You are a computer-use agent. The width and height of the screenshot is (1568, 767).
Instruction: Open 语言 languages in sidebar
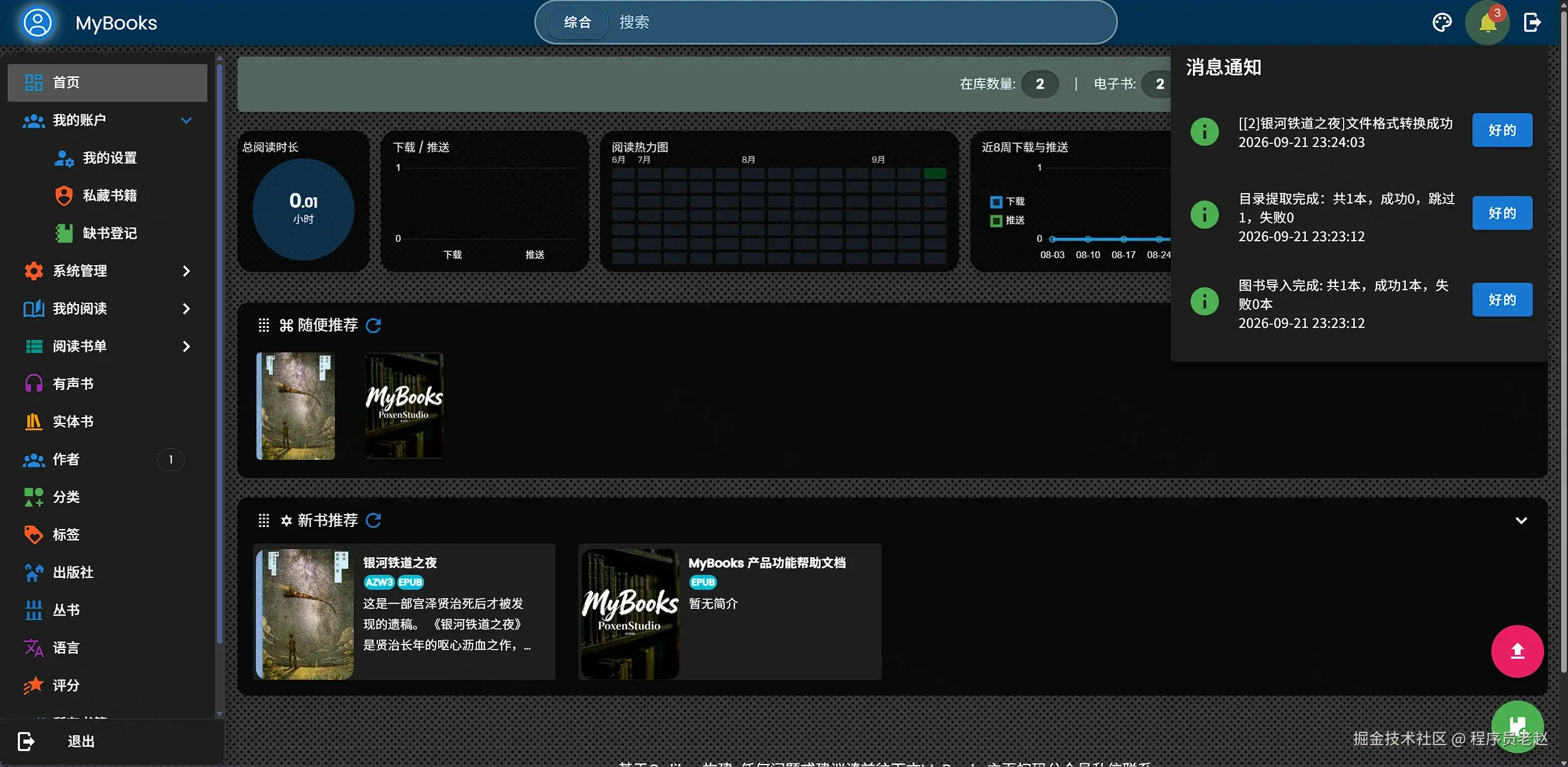point(107,648)
